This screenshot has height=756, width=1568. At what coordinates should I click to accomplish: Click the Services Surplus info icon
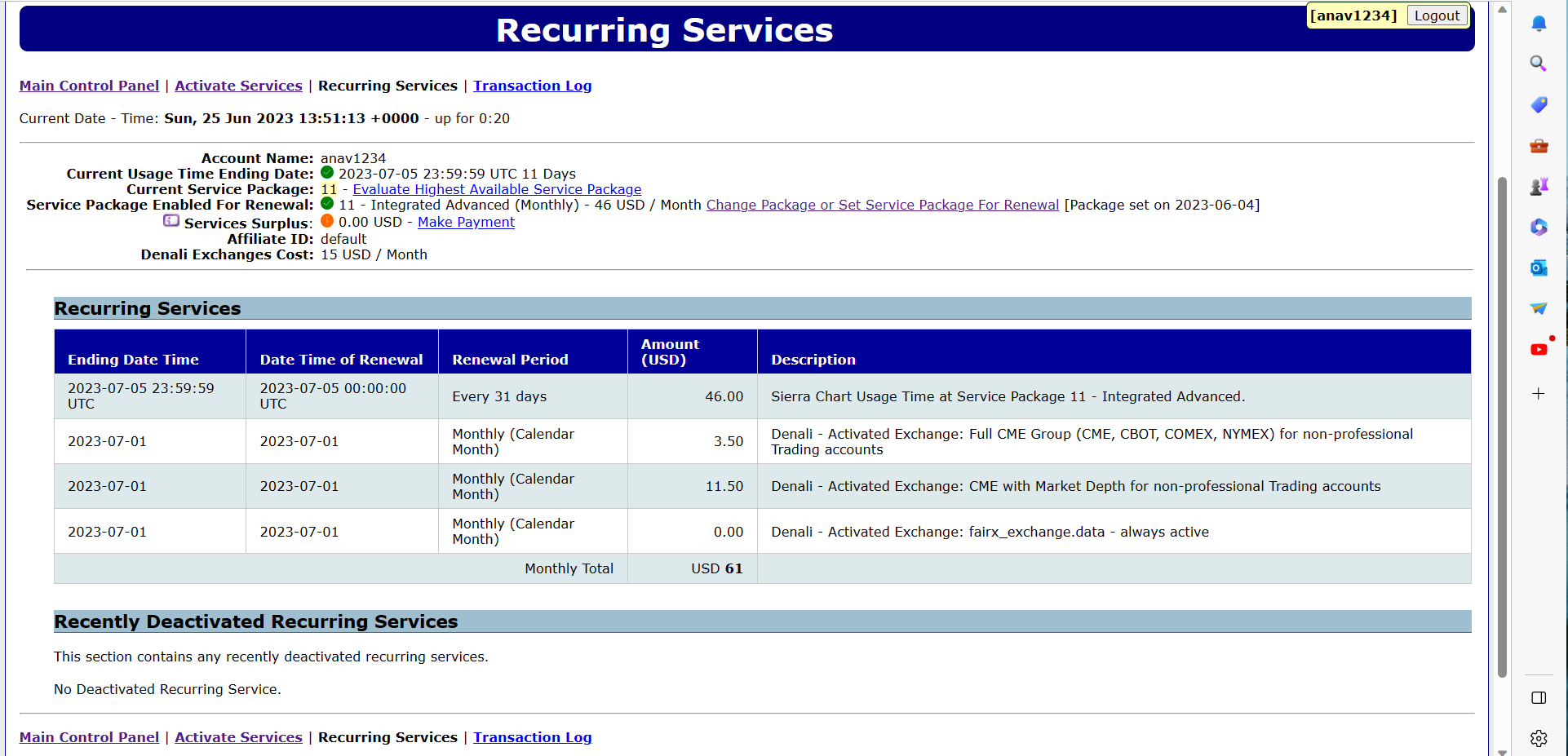pyautogui.click(x=171, y=221)
